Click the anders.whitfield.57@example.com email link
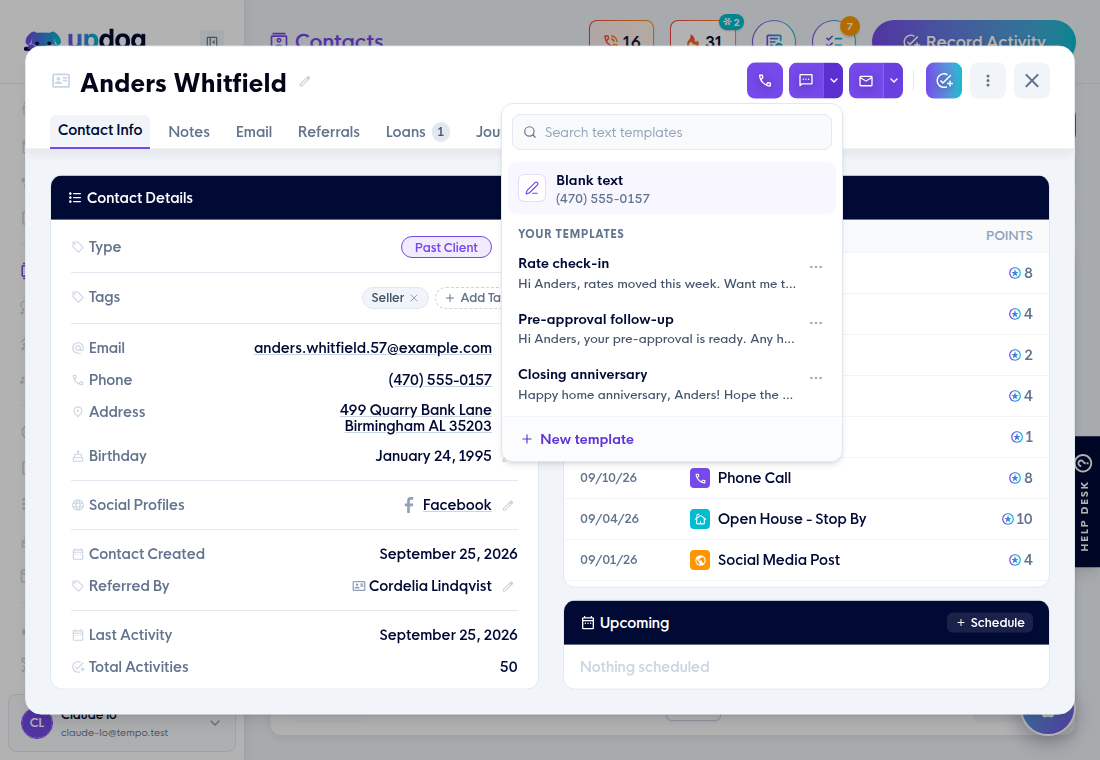 373,348
